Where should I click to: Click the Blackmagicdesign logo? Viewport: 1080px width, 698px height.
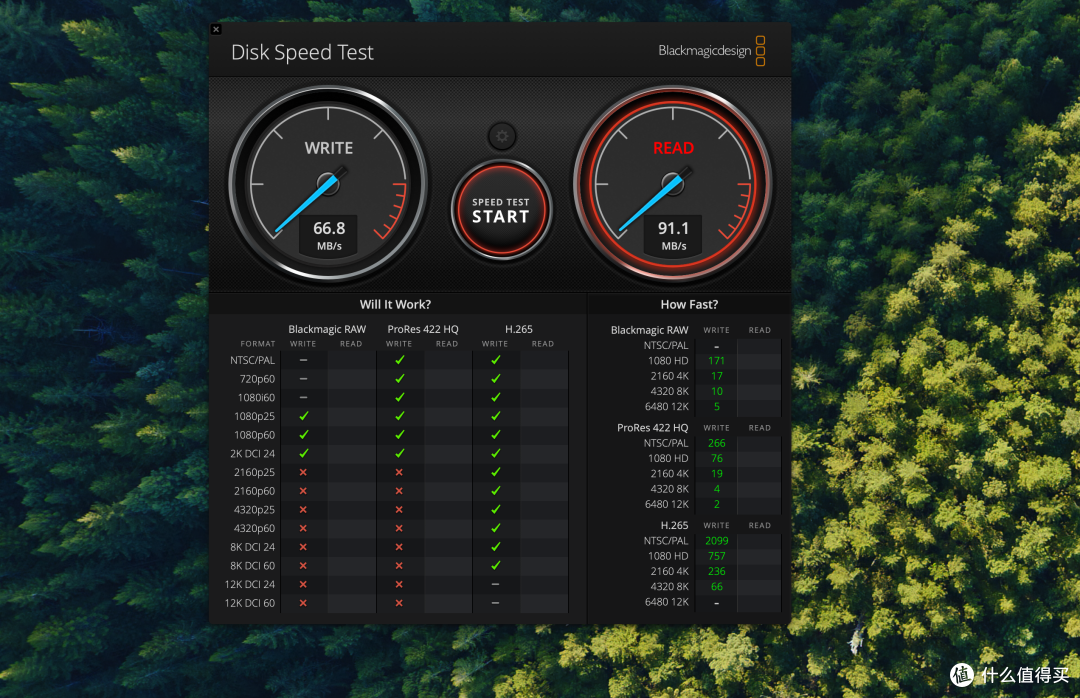712,51
